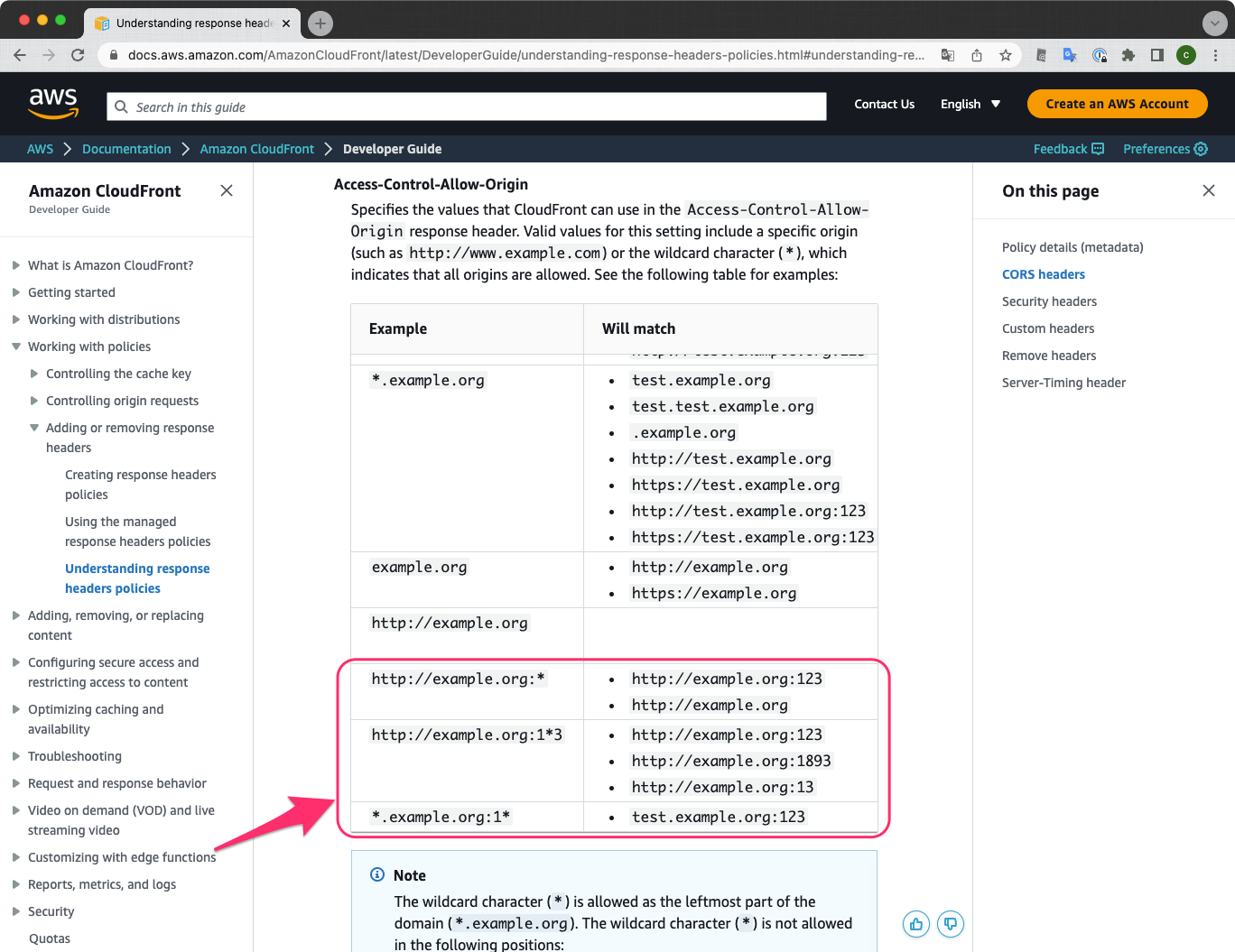Click the Chrome profile avatar icon

click(1185, 54)
